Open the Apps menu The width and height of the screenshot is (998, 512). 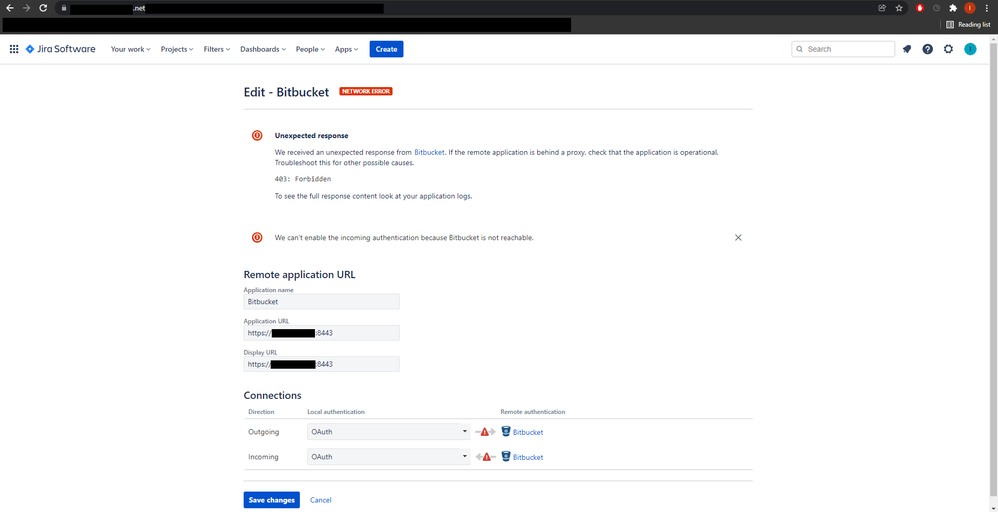(347, 49)
